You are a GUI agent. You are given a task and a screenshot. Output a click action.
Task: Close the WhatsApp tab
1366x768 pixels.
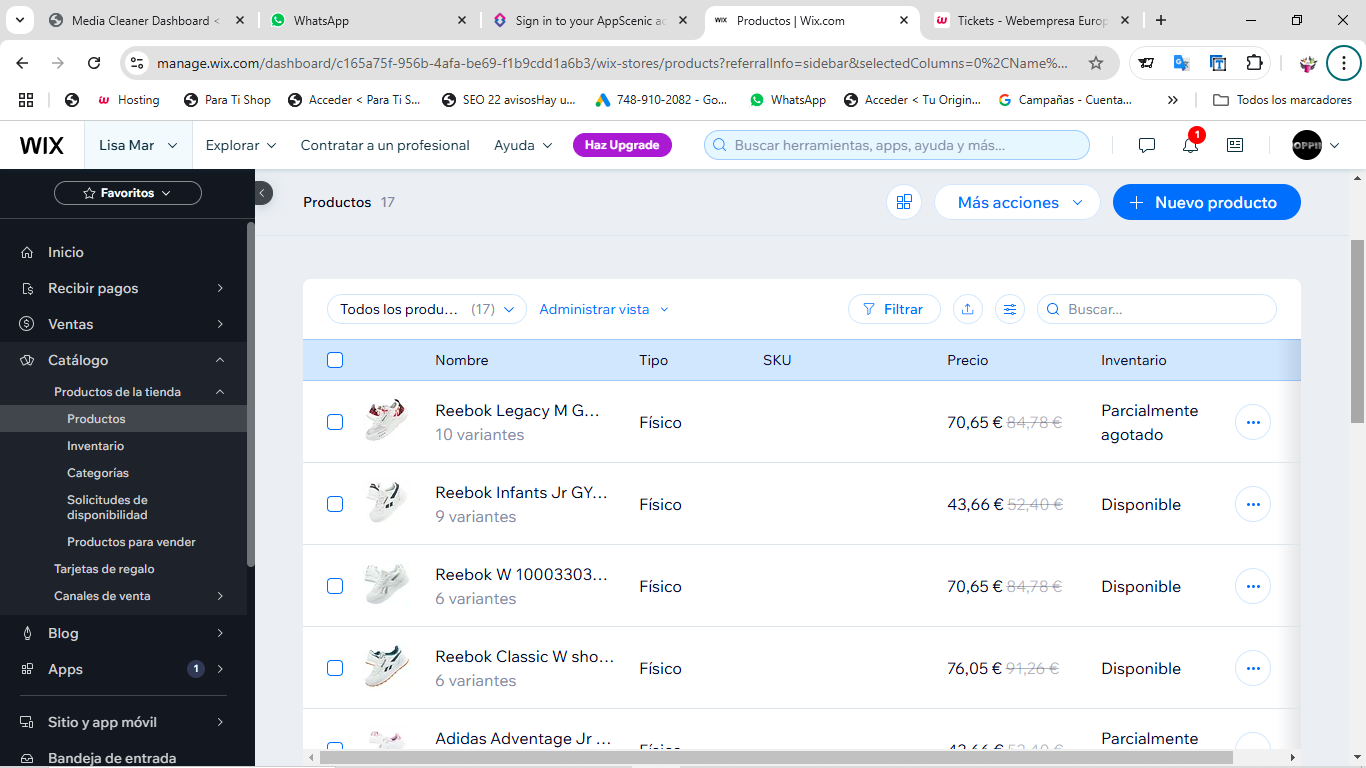[461, 20]
